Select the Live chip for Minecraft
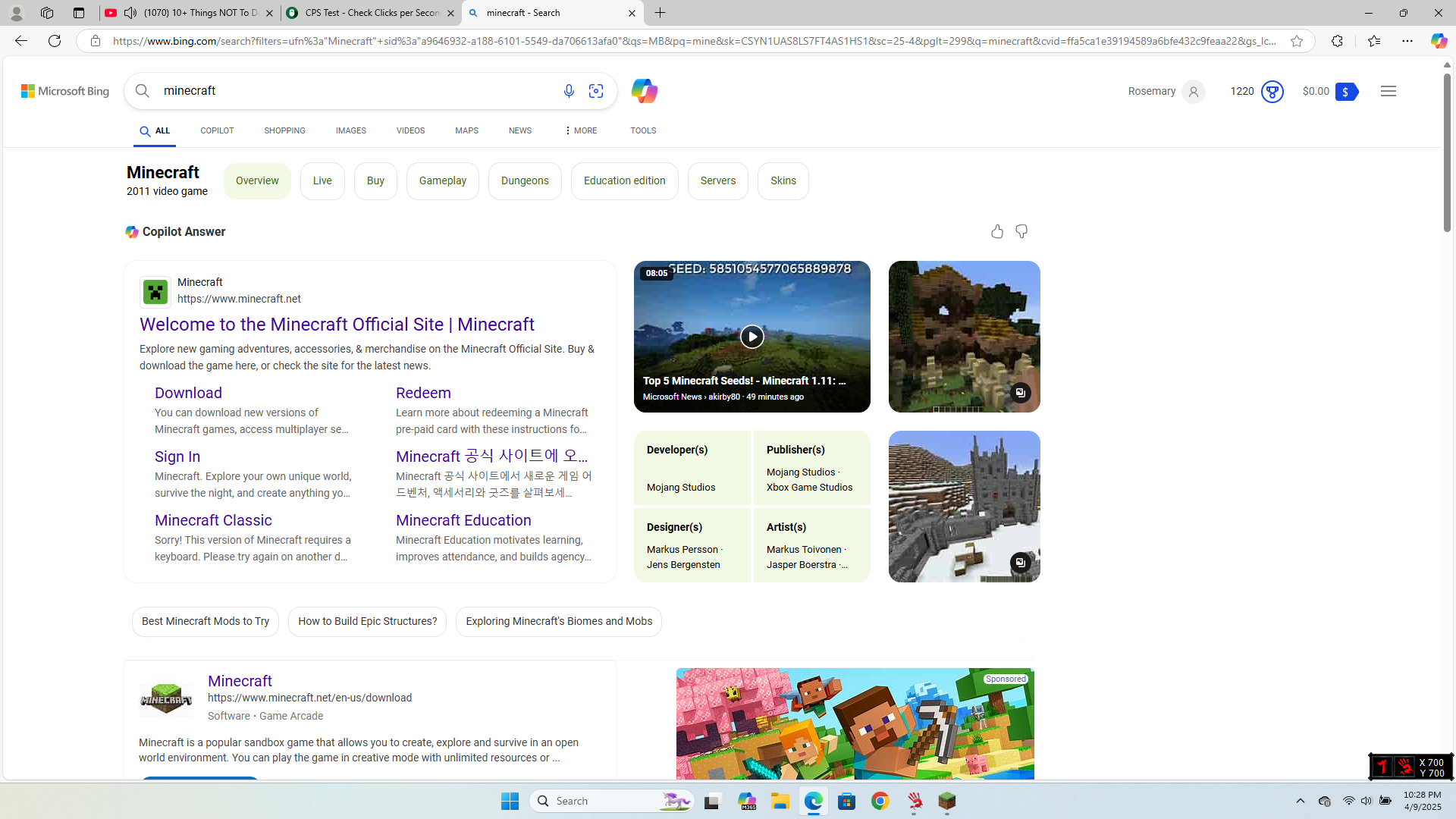Viewport: 1456px width, 819px height. pyautogui.click(x=322, y=181)
